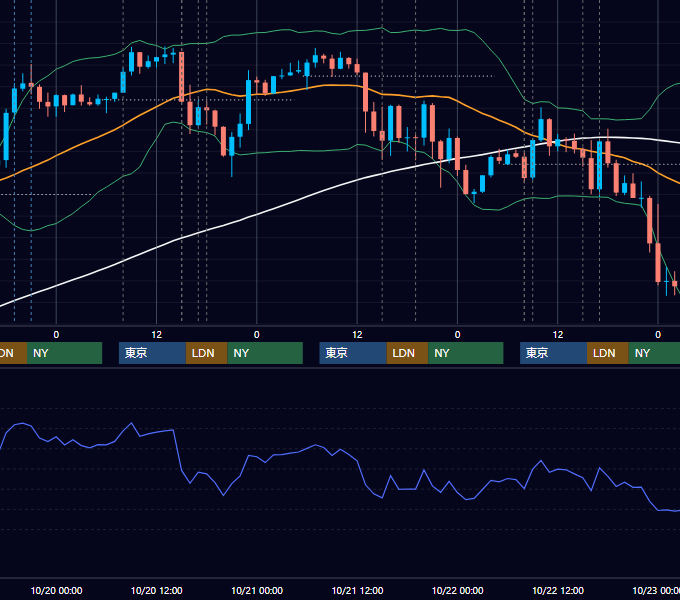Click the 10/20 00:00 date label
The height and width of the screenshot is (600, 680).
(56, 590)
